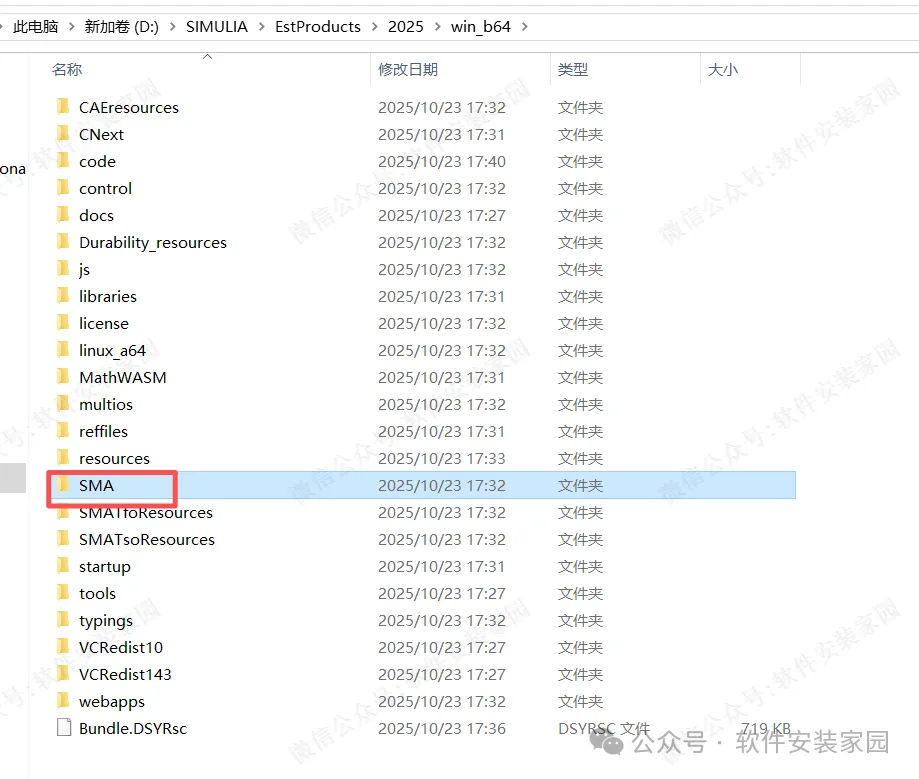
Task: Click the Bundle.DSYRsc file icon
Action: pos(64,727)
